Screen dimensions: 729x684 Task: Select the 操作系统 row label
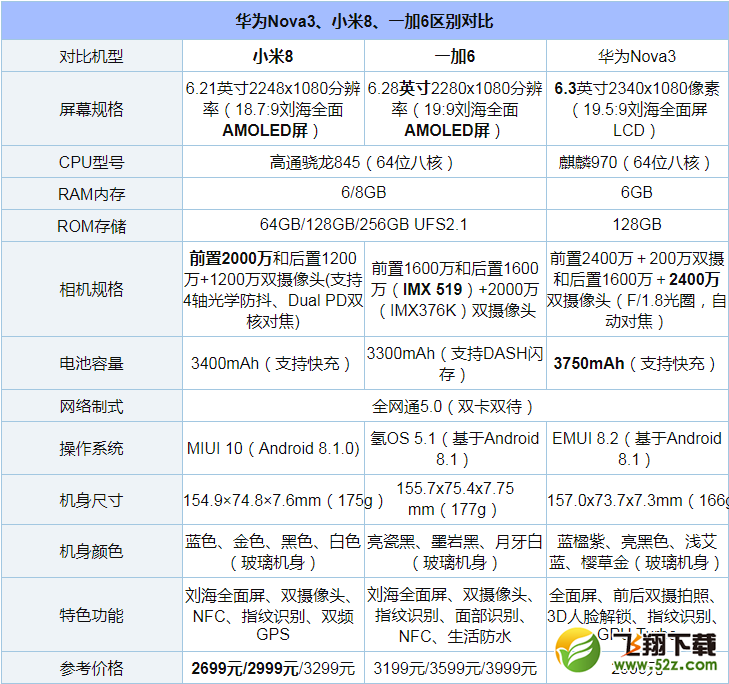click(x=92, y=448)
